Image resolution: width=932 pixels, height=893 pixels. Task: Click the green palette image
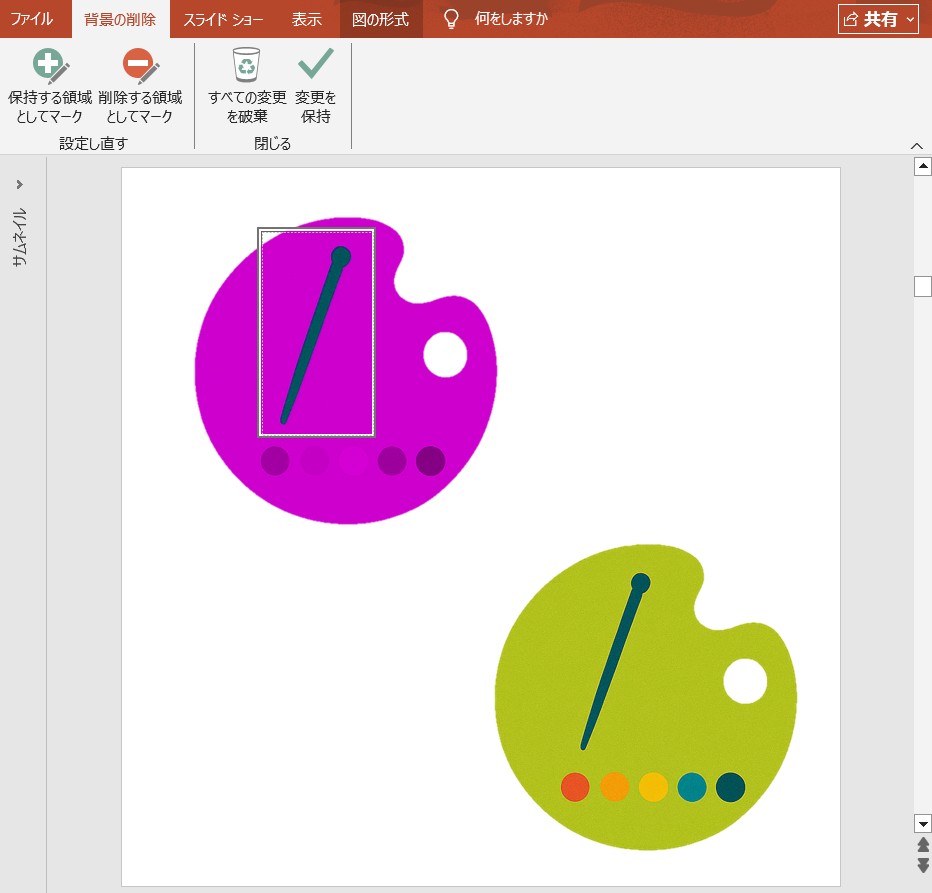click(646, 697)
